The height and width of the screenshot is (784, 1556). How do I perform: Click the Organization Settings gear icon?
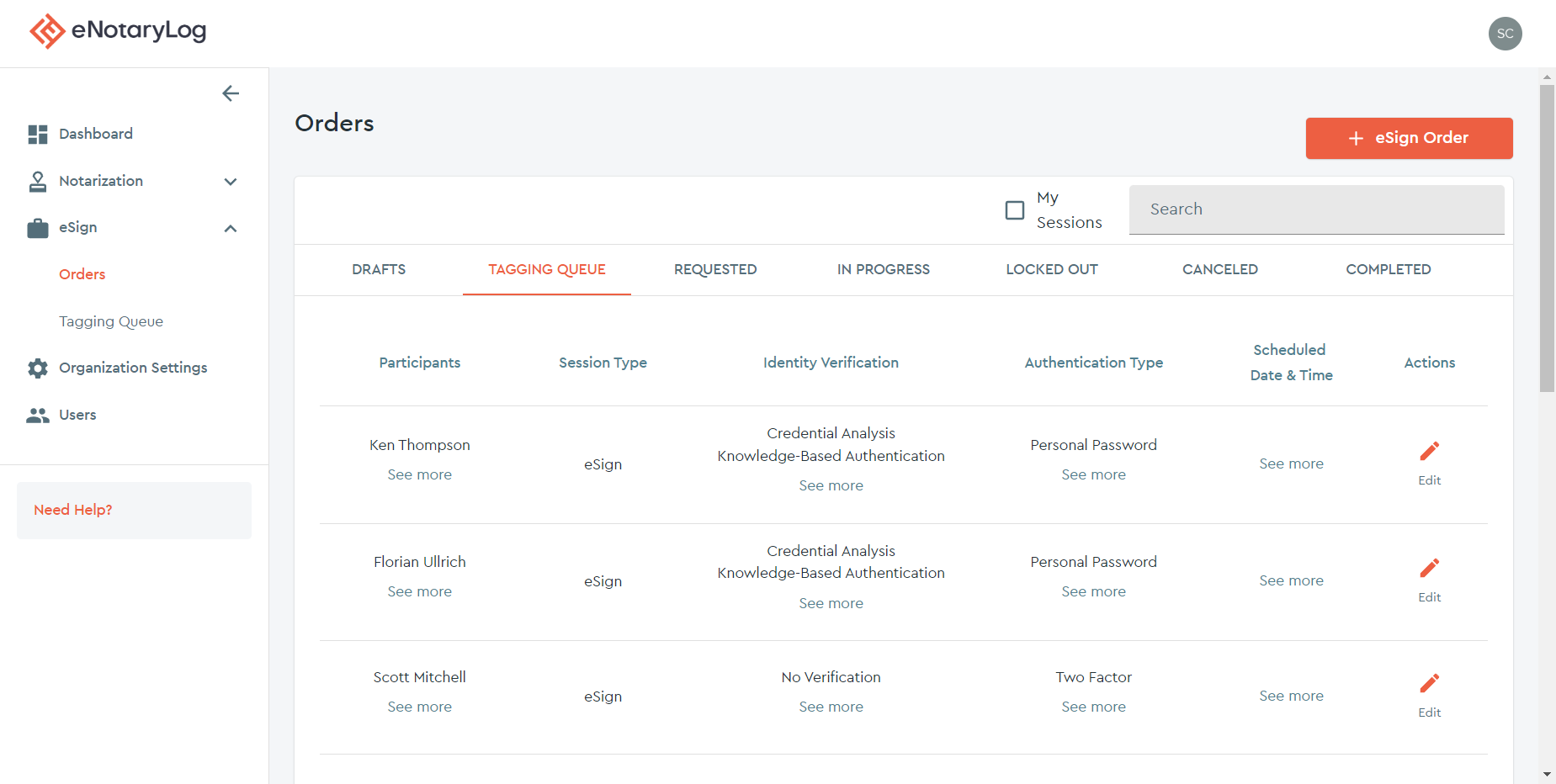coord(38,368)
